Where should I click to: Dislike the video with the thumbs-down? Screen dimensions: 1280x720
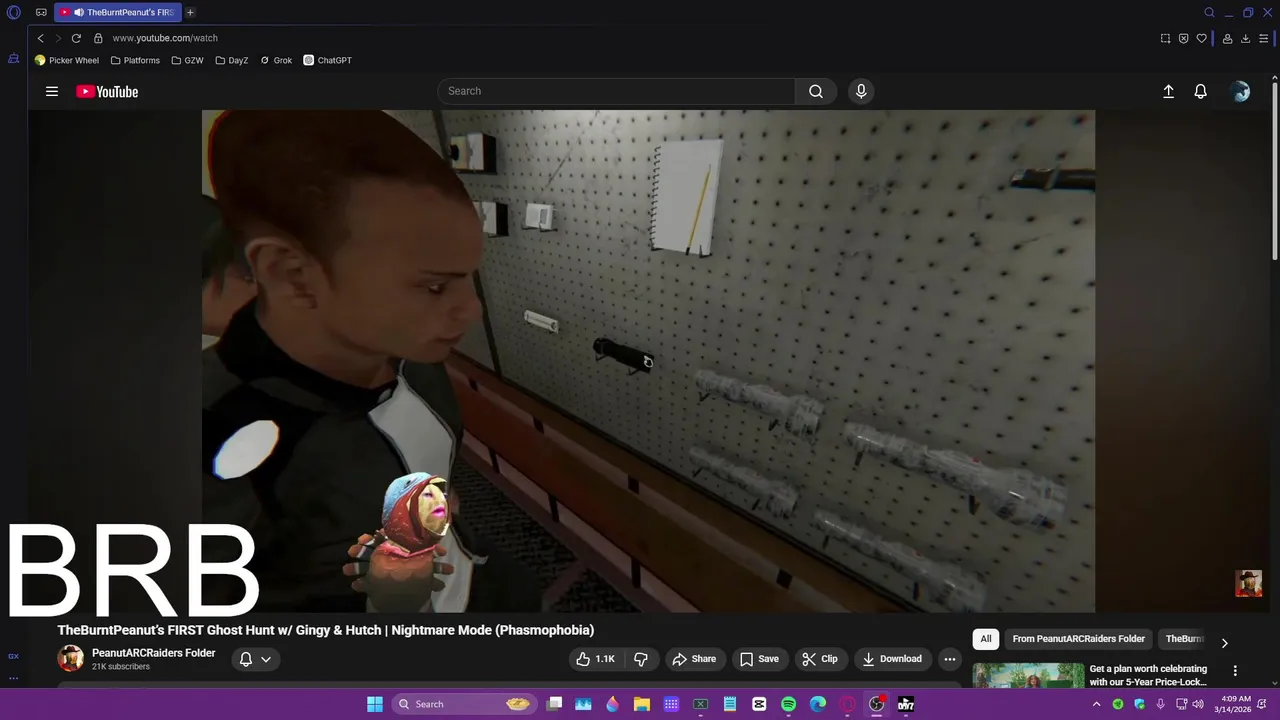641,659
